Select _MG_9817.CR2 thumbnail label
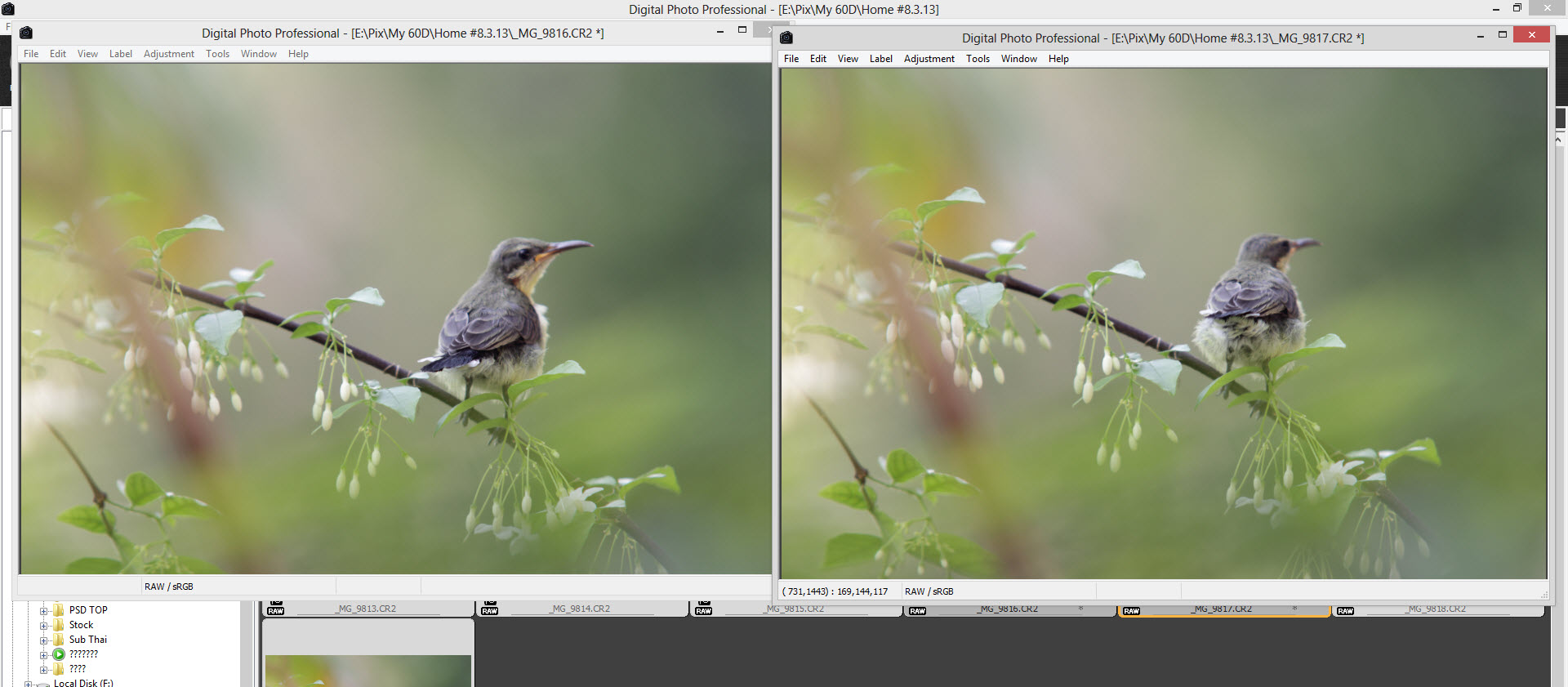 tap(1222, 609)
